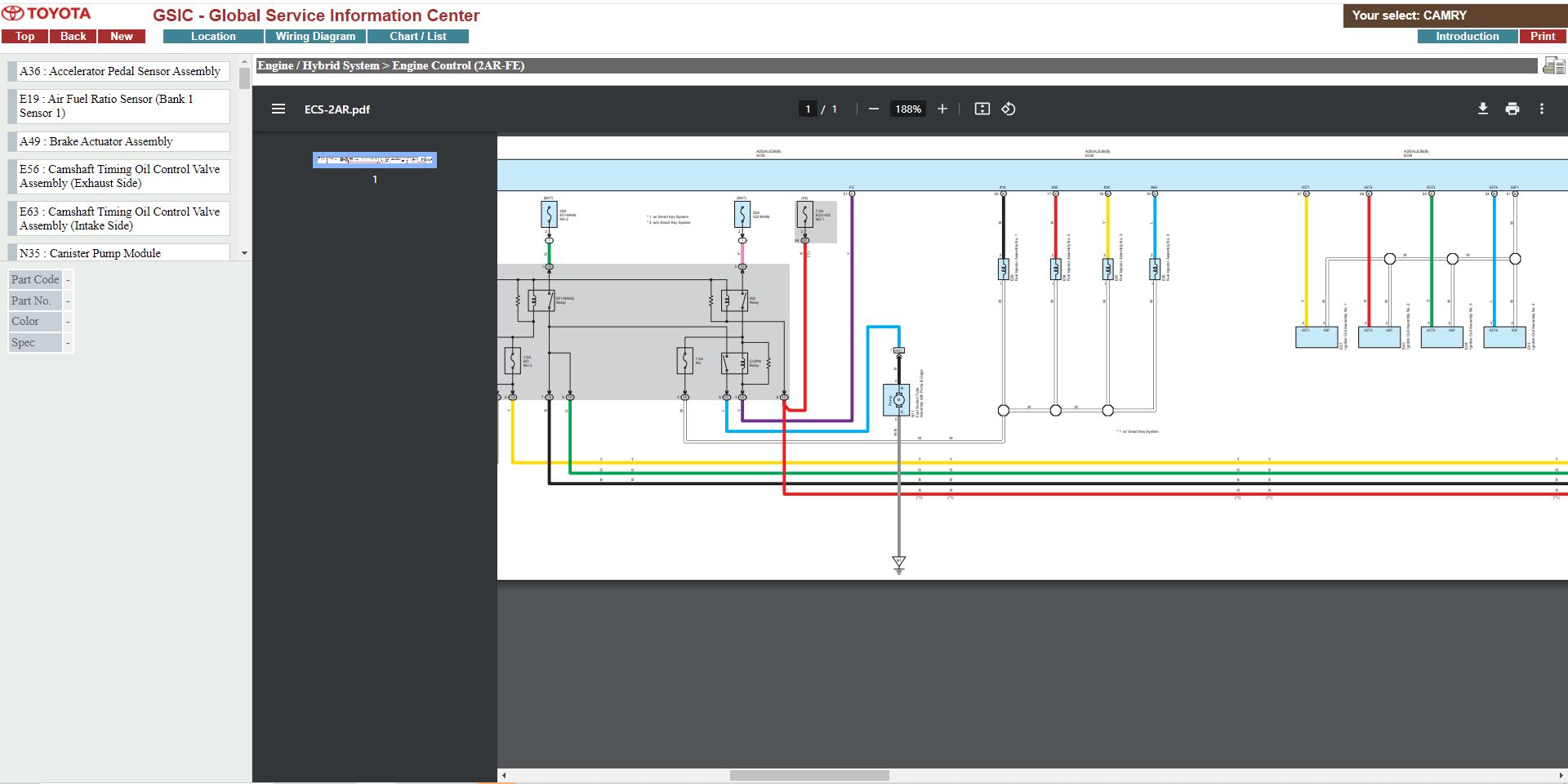Click the New button
1568x784 pixels.
(x=122, y=36)
